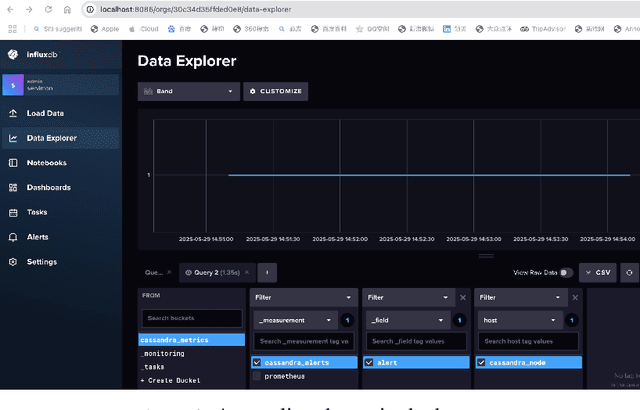Download results with CSV button
The image size is (640, 410).
(598, 272)
